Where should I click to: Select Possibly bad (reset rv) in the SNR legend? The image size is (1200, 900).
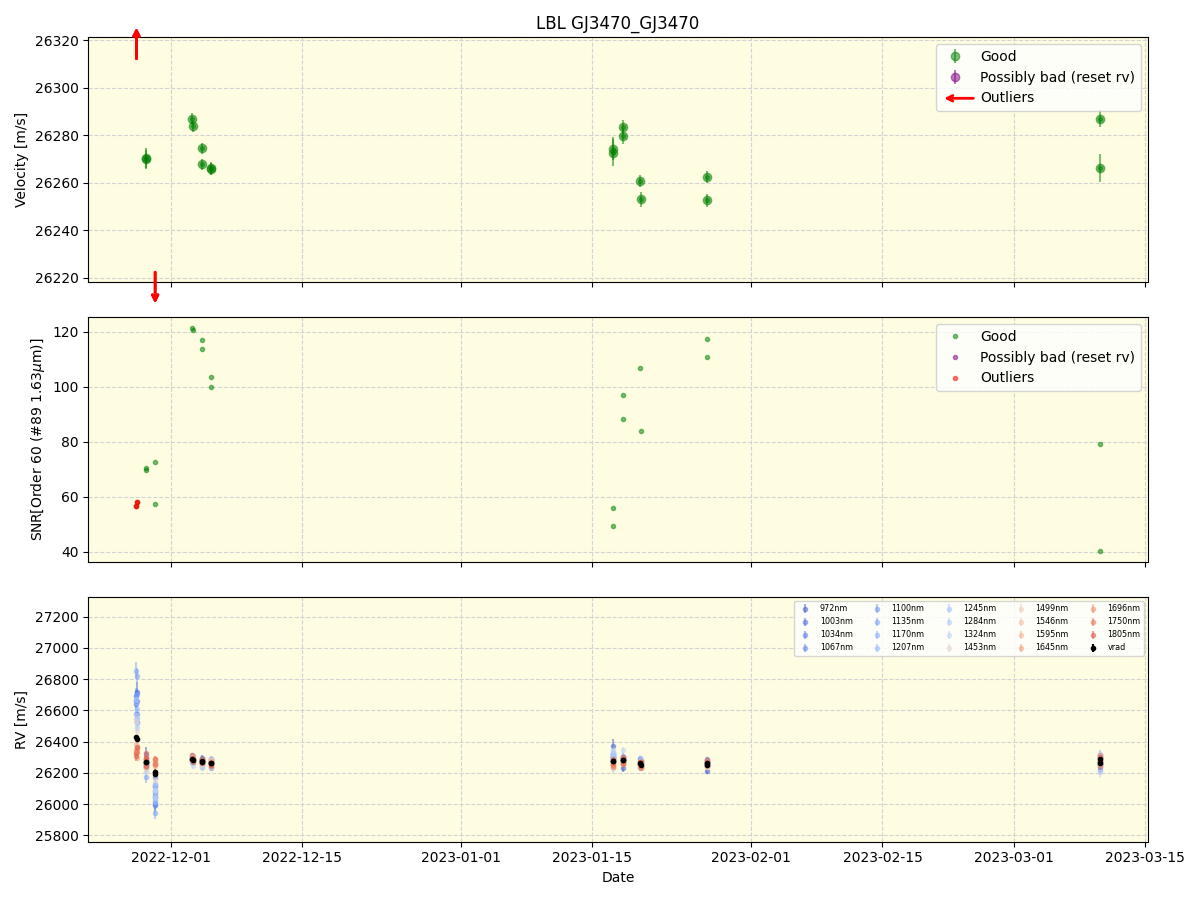tap(1057, 357)
